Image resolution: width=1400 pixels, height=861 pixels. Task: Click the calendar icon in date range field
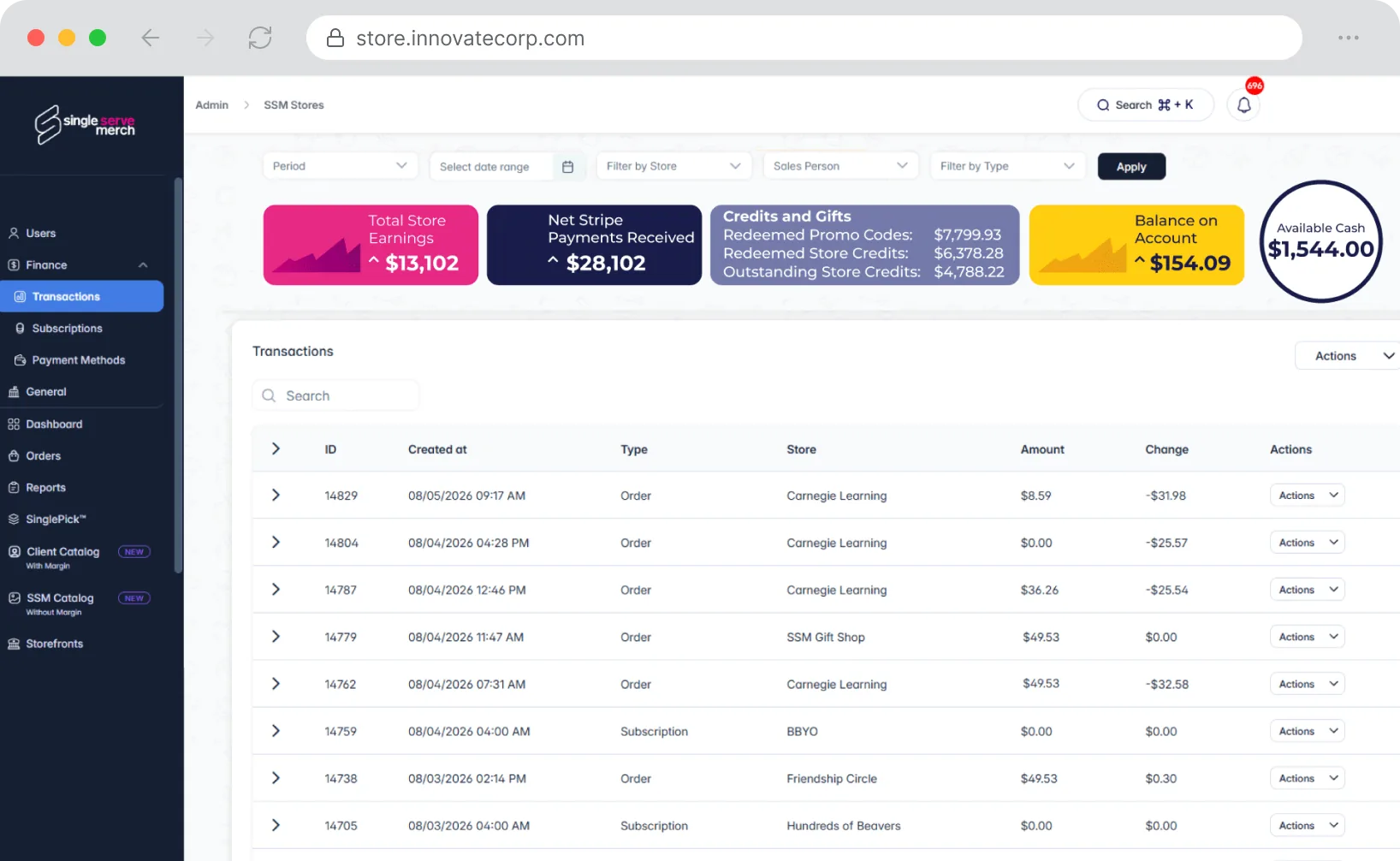567,167
